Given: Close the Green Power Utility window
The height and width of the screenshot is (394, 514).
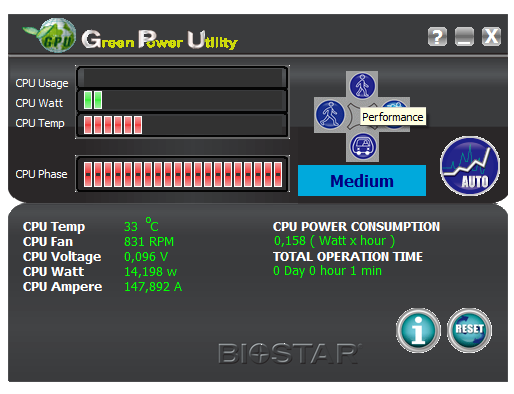Looking at the screenshot, I should (491, 36).
